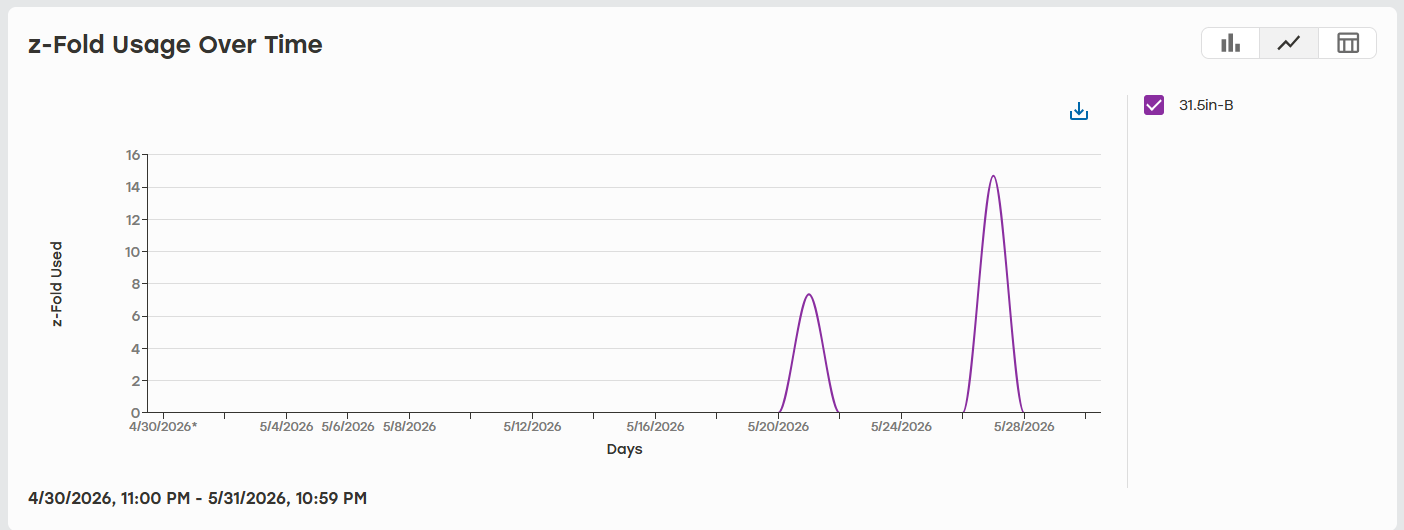Screen dimensions: 1404x530
Task: Switch to line chart view
Action: [x=1289, y=43]
